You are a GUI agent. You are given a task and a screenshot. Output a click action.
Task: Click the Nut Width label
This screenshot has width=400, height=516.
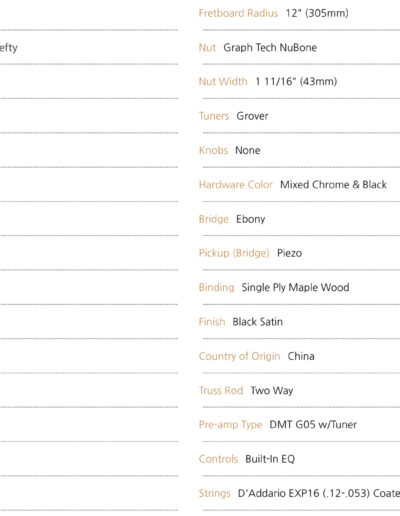223,81
